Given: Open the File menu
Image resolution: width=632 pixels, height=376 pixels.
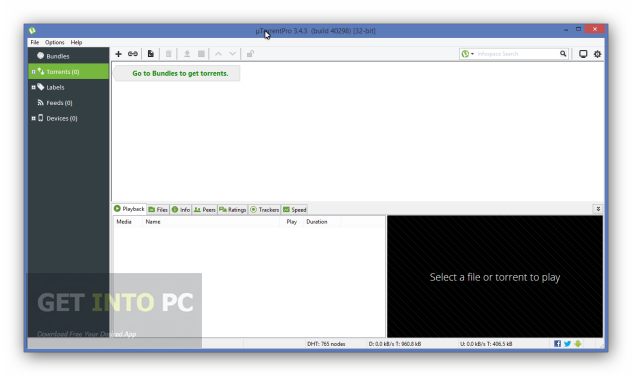Looking at the screenshot, I should point(35,42).
